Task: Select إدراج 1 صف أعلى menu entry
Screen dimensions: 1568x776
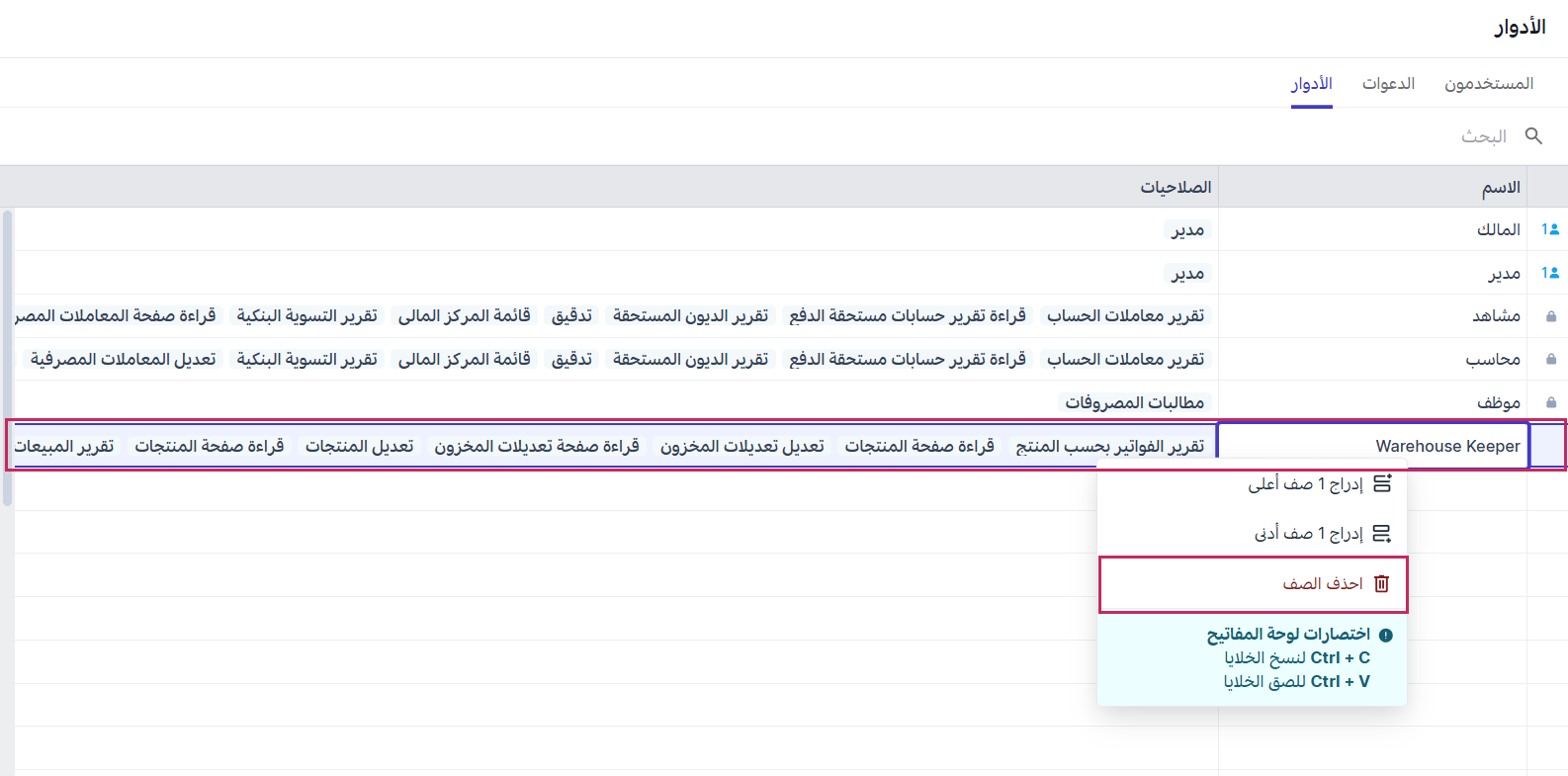Action: 1305,483
